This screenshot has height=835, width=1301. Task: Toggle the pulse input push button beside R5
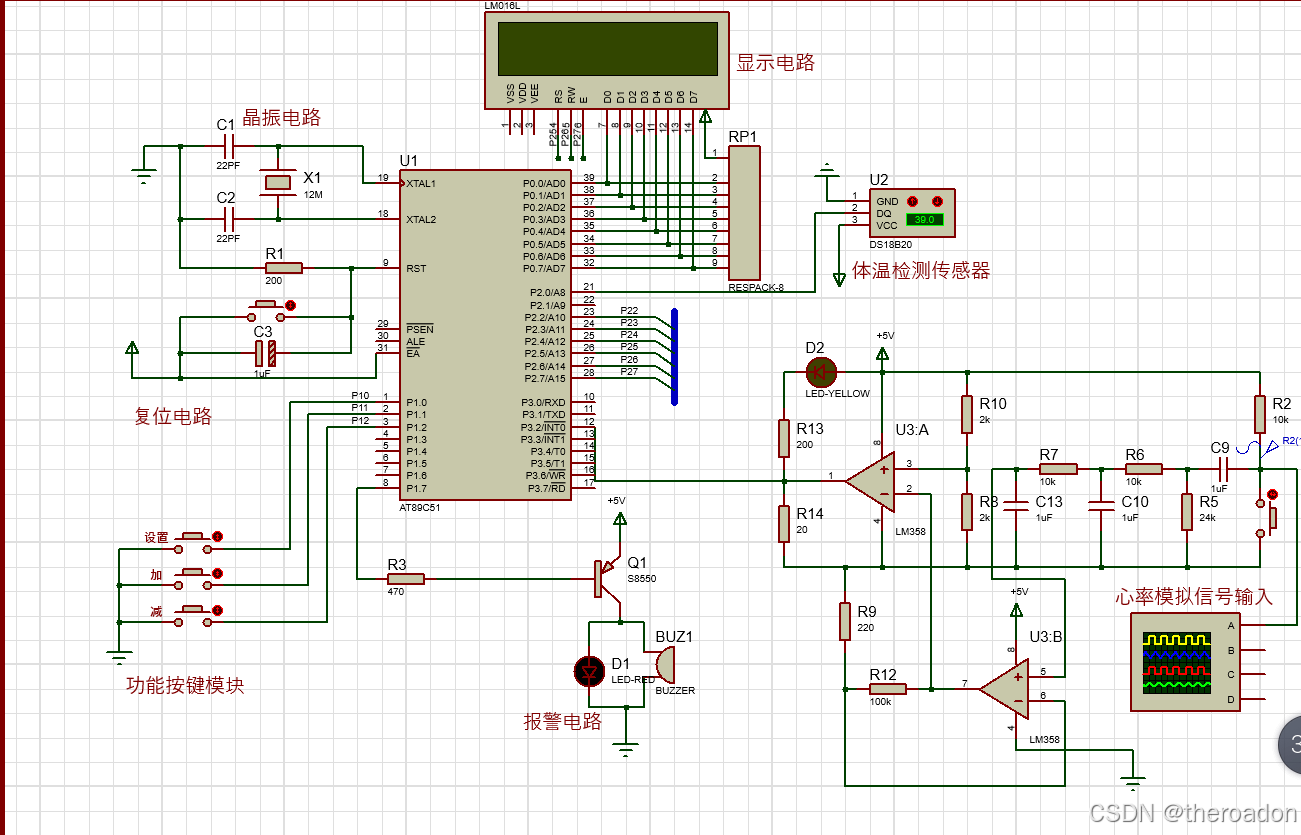click(1273, 494)
